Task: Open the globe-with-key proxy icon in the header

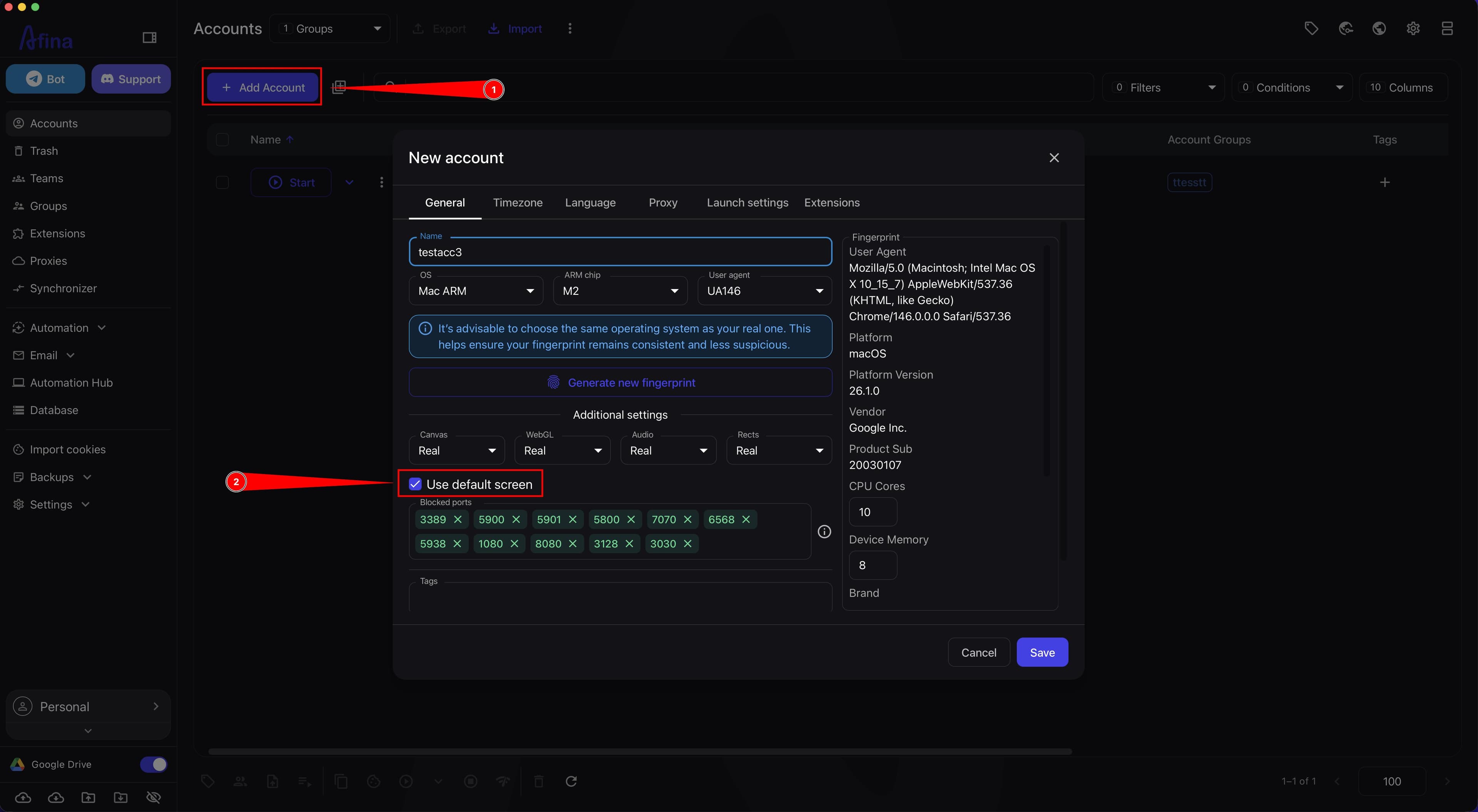Action: (1346, 28)
